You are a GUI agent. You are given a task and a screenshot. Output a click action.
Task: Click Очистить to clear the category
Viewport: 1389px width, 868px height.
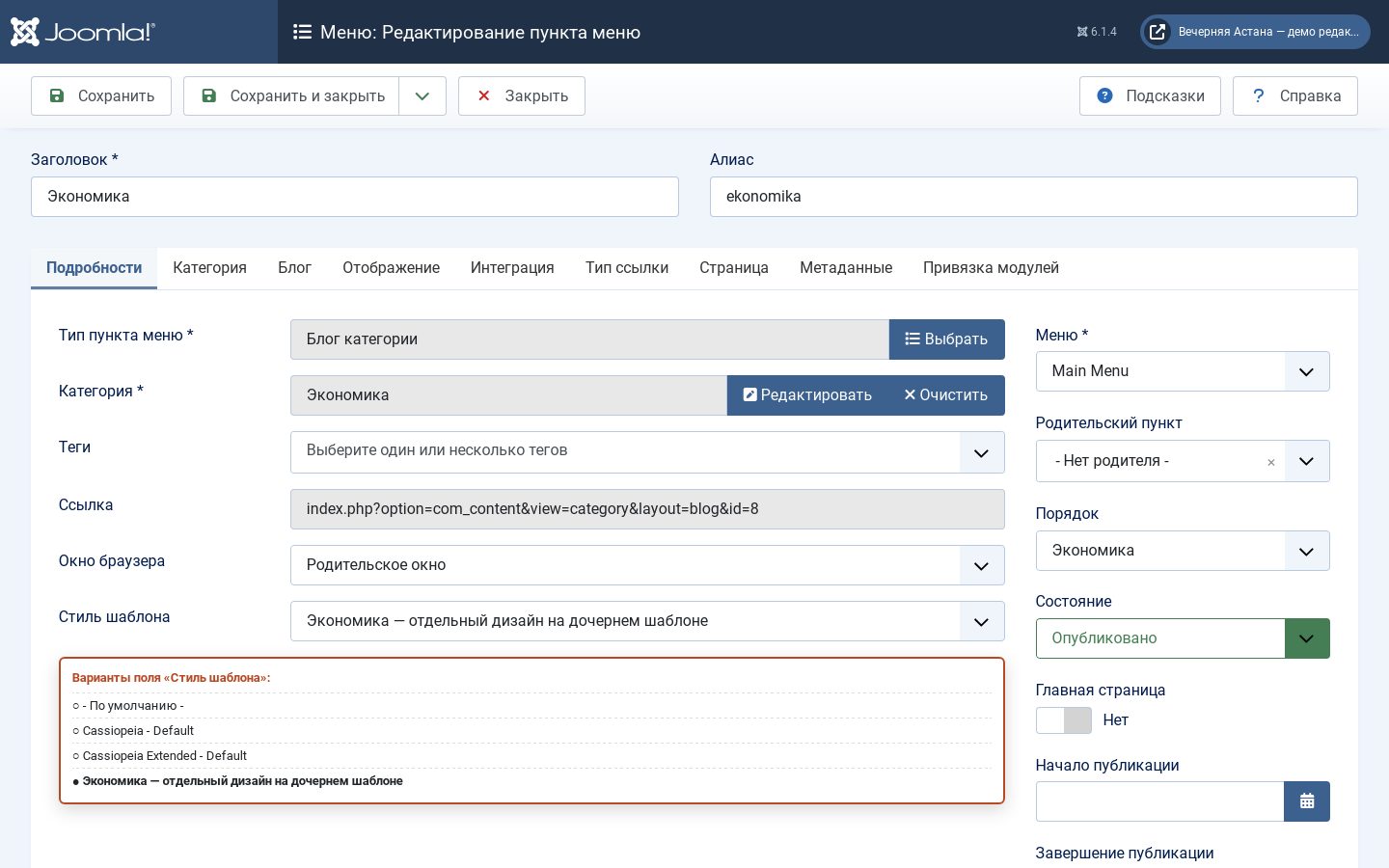pyautogui.click(x=946, y=395)
